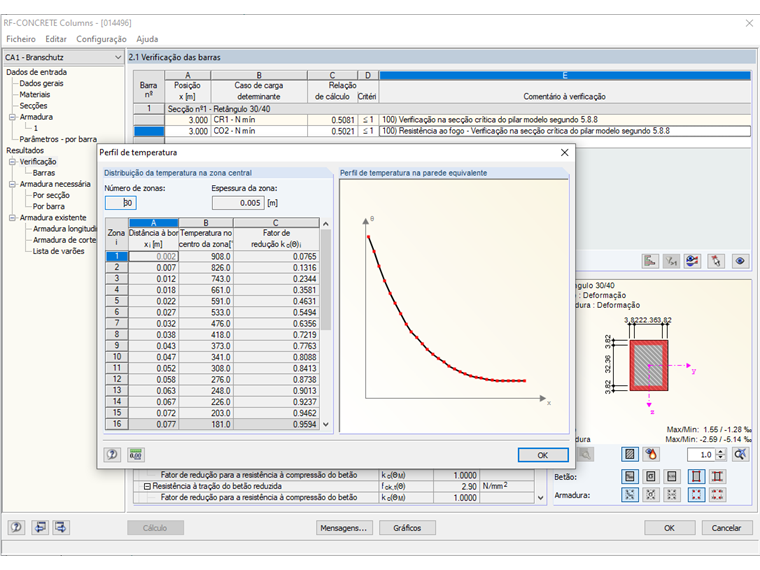Click the decimal places icon in the temperature dialog
This screenshot has width=760, height=570.
136,455
